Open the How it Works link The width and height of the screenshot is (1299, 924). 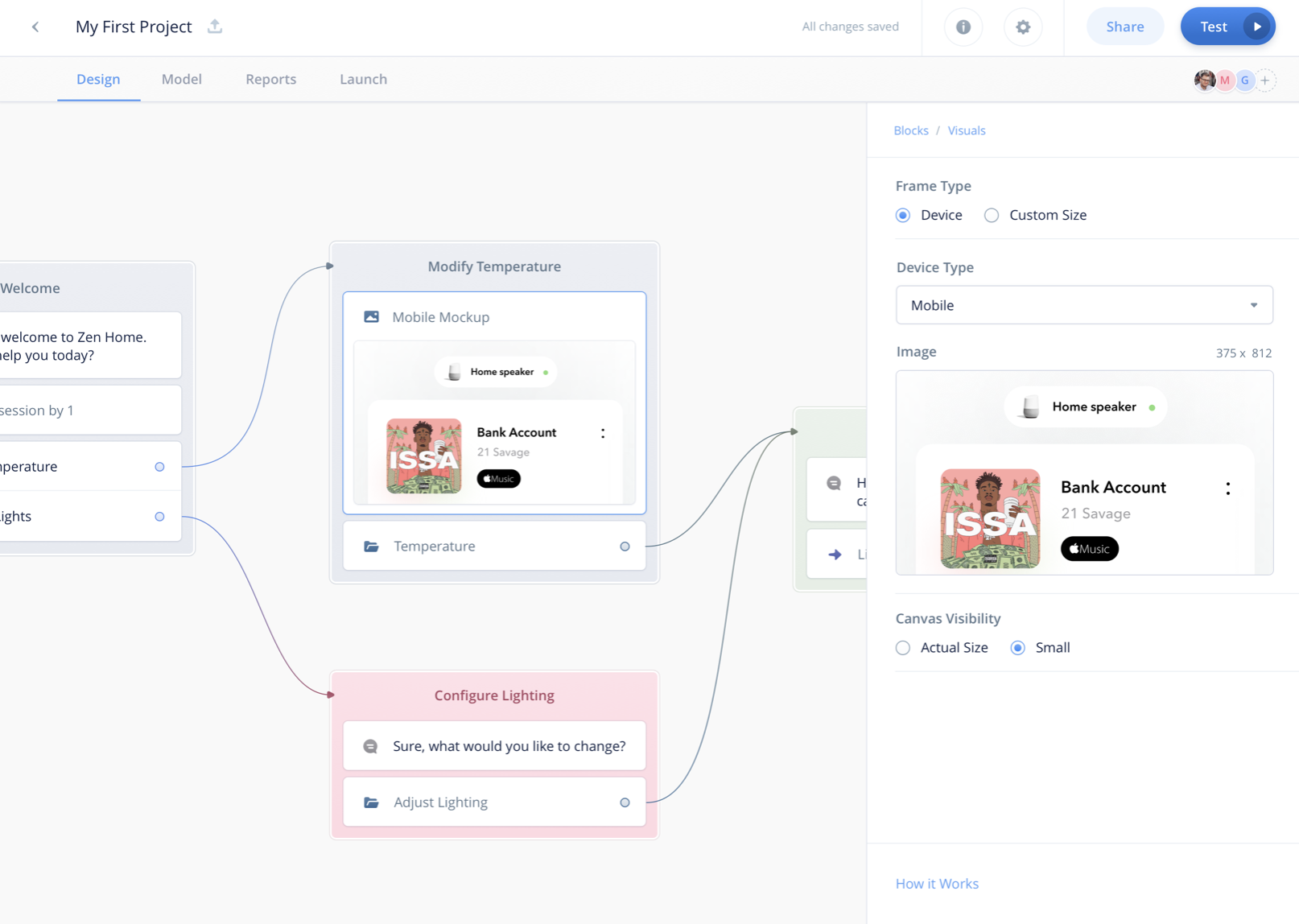coord(937,884)
